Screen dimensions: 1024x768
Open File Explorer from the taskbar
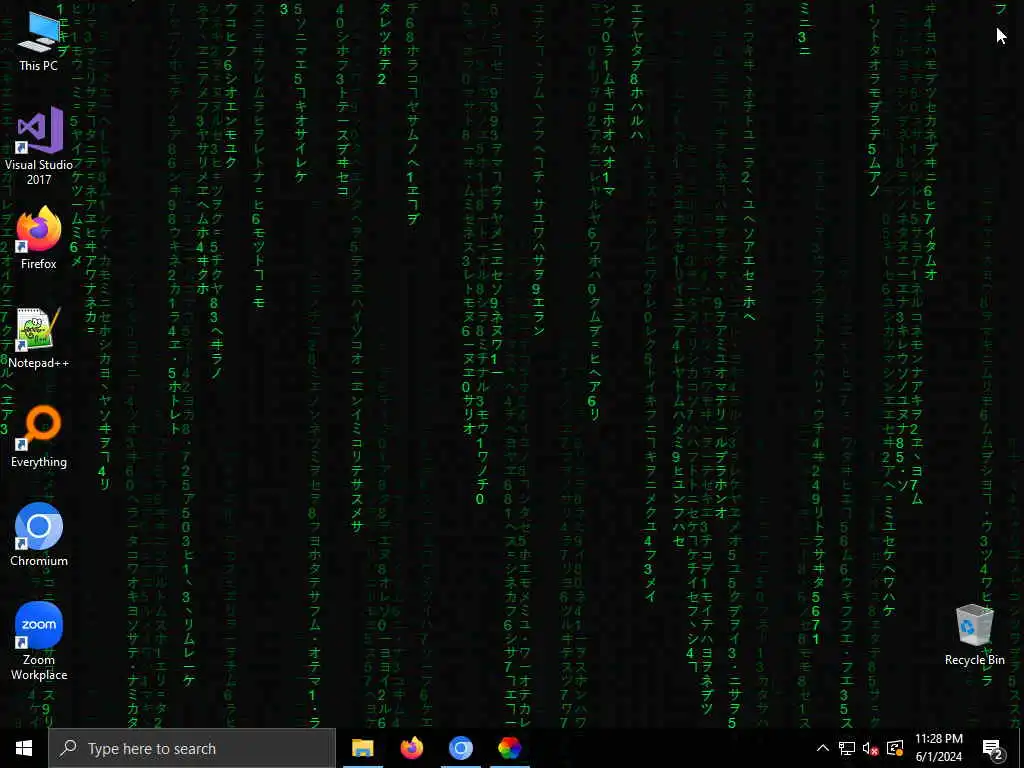click(x=362, y=748)
